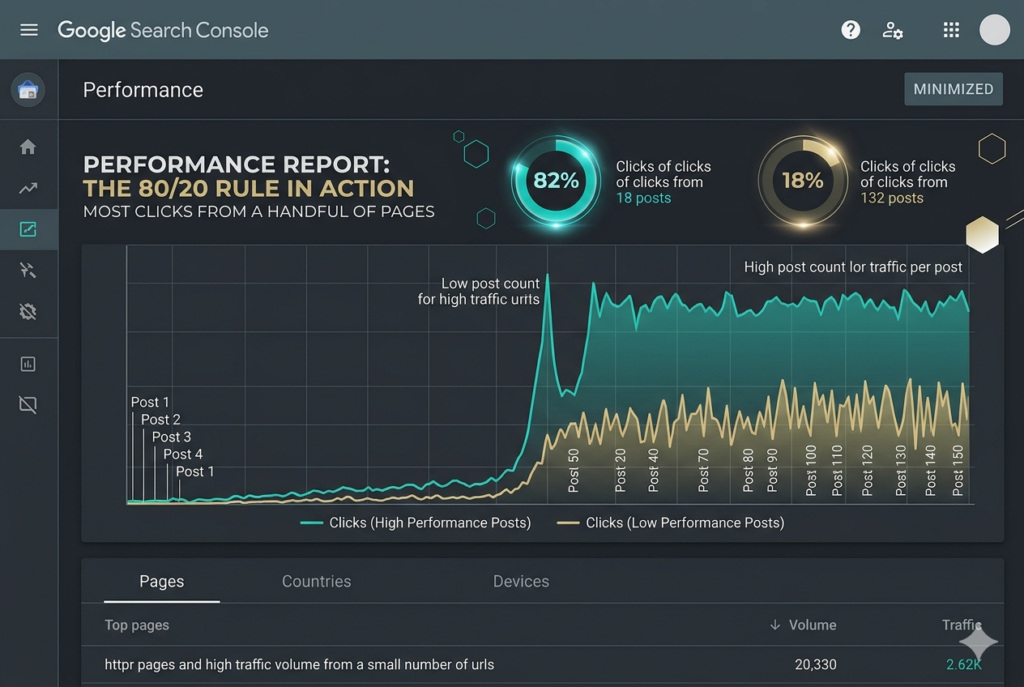This screenshot has width=1024, height=687.
Task: Click the MINIMIZED button
Action: [953, 89]
